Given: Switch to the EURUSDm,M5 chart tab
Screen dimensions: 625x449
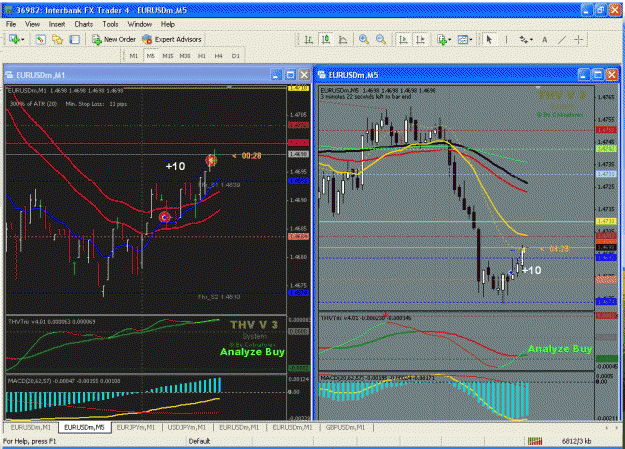Looking at the screenshot, I should (85, 427).
